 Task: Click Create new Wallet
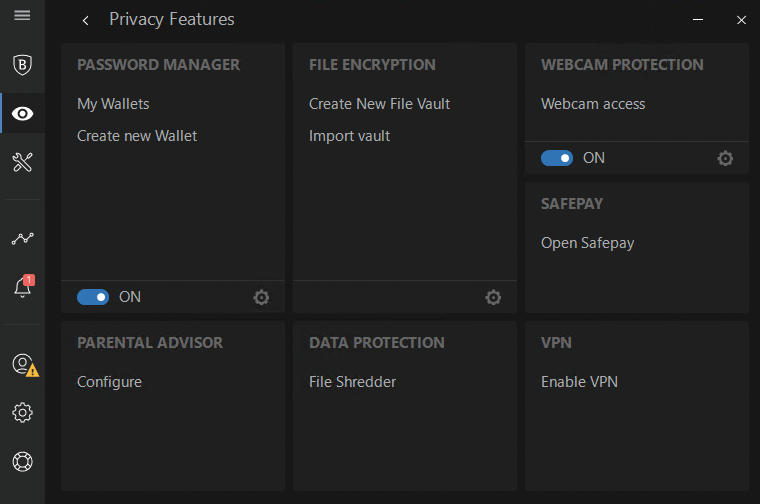tap(137, 136)
